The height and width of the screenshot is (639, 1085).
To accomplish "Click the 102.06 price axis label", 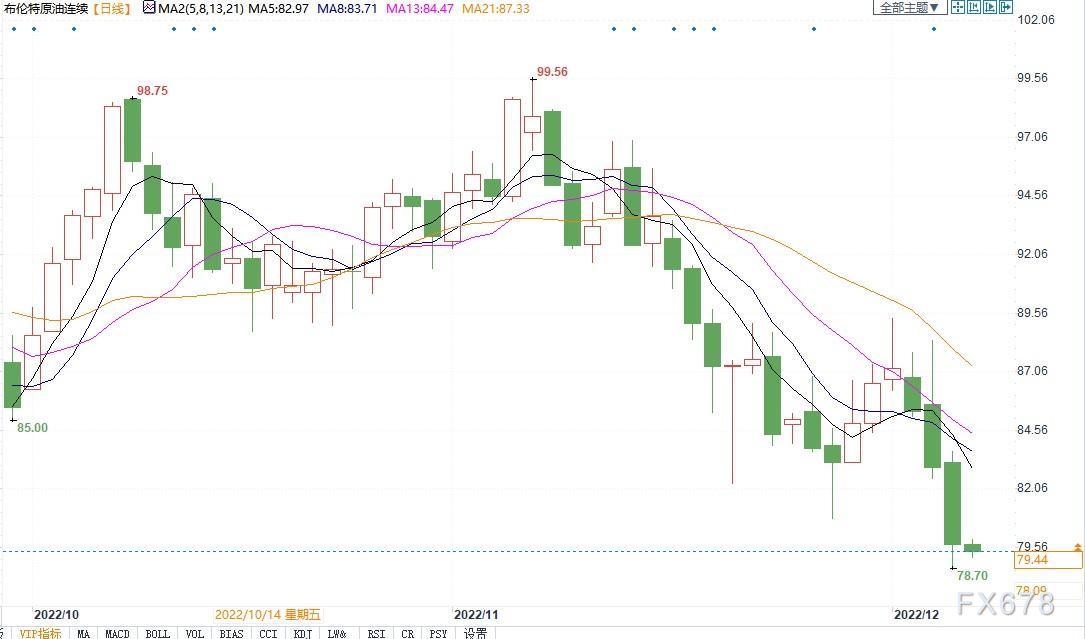I will click(1036, 19).
